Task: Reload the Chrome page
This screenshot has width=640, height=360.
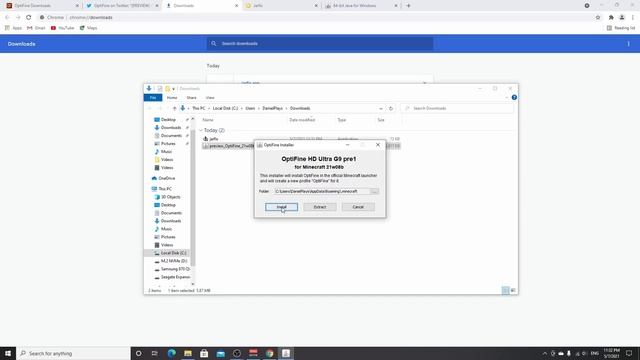Action: click(x=29, y=18)
